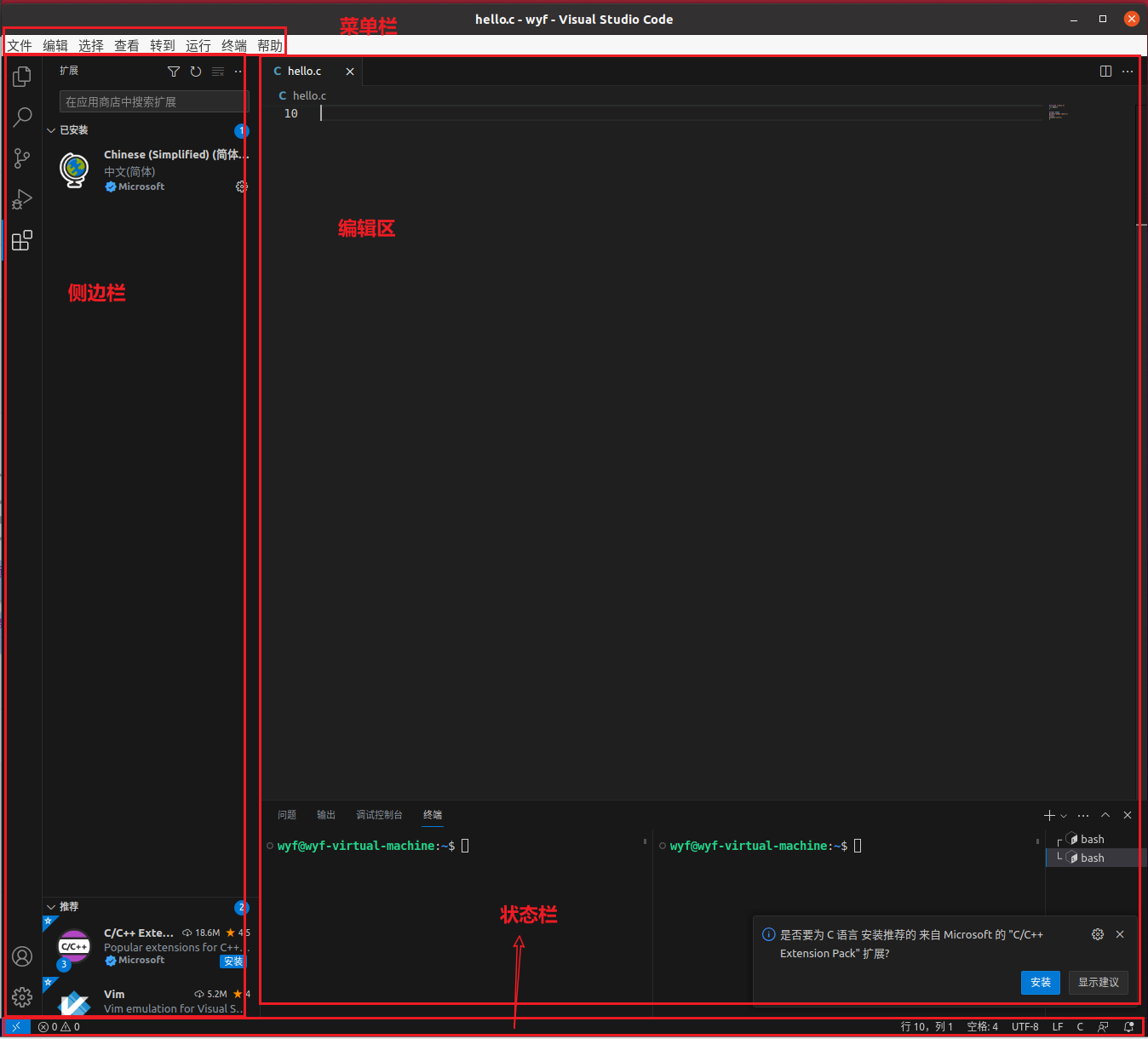1148x1039 pixels.
Task: Open the 终端 menu in menu bar
Action: tap(234, 46)
